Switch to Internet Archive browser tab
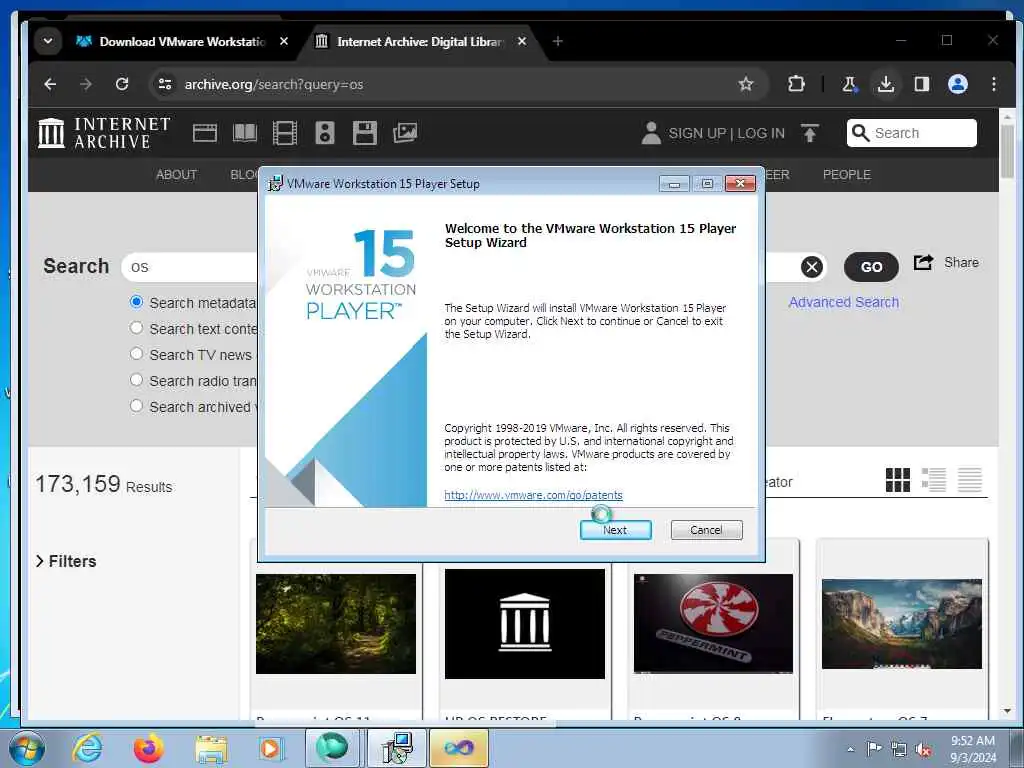1024x768 pixels. click(x=420, y=42)
